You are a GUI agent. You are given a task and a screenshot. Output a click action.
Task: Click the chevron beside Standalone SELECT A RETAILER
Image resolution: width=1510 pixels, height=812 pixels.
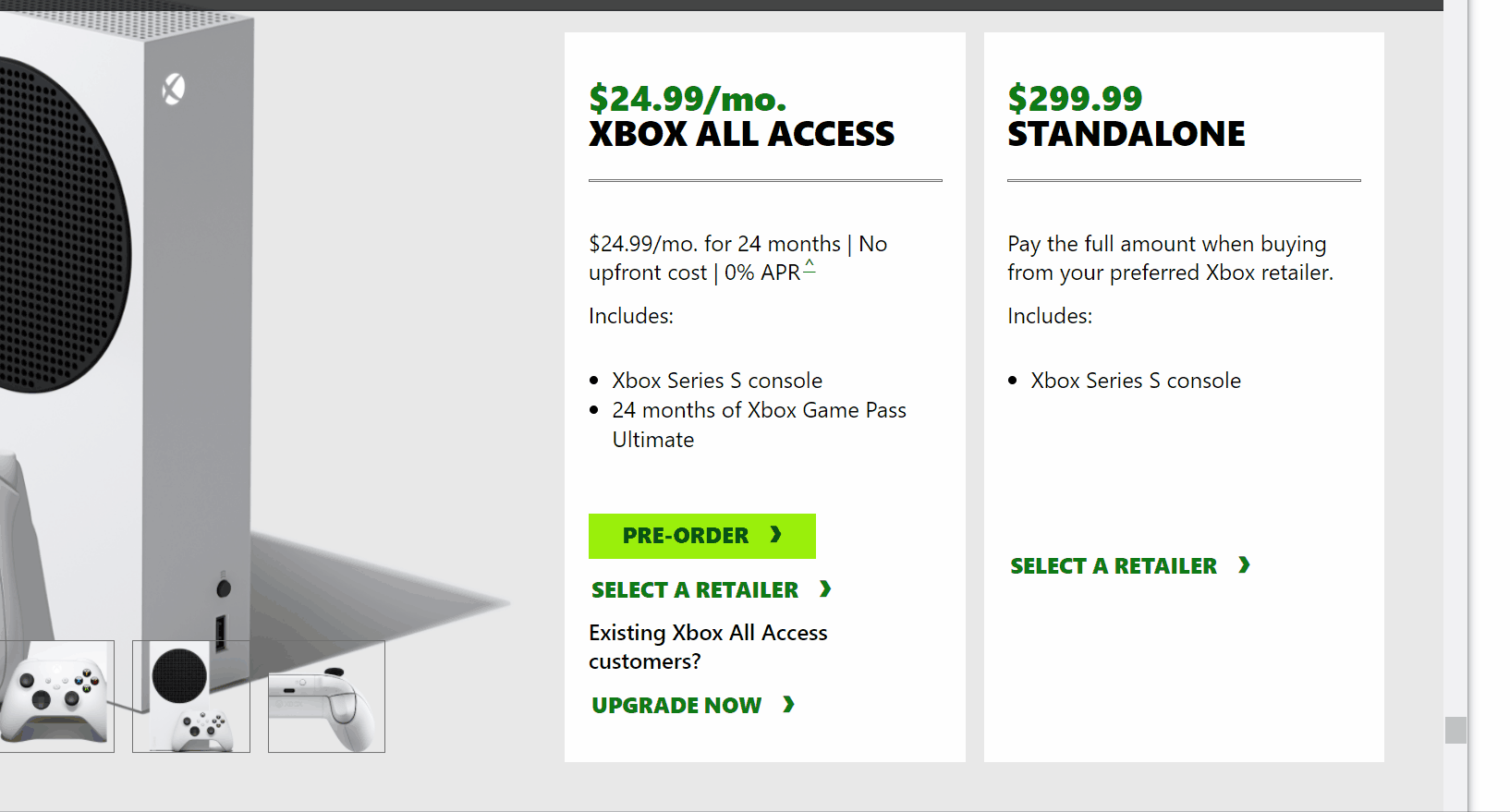coord(1245,565)
